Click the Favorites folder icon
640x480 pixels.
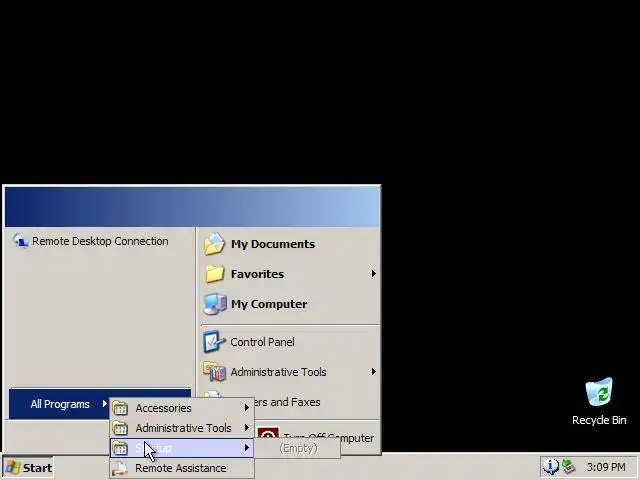[215, 273]
